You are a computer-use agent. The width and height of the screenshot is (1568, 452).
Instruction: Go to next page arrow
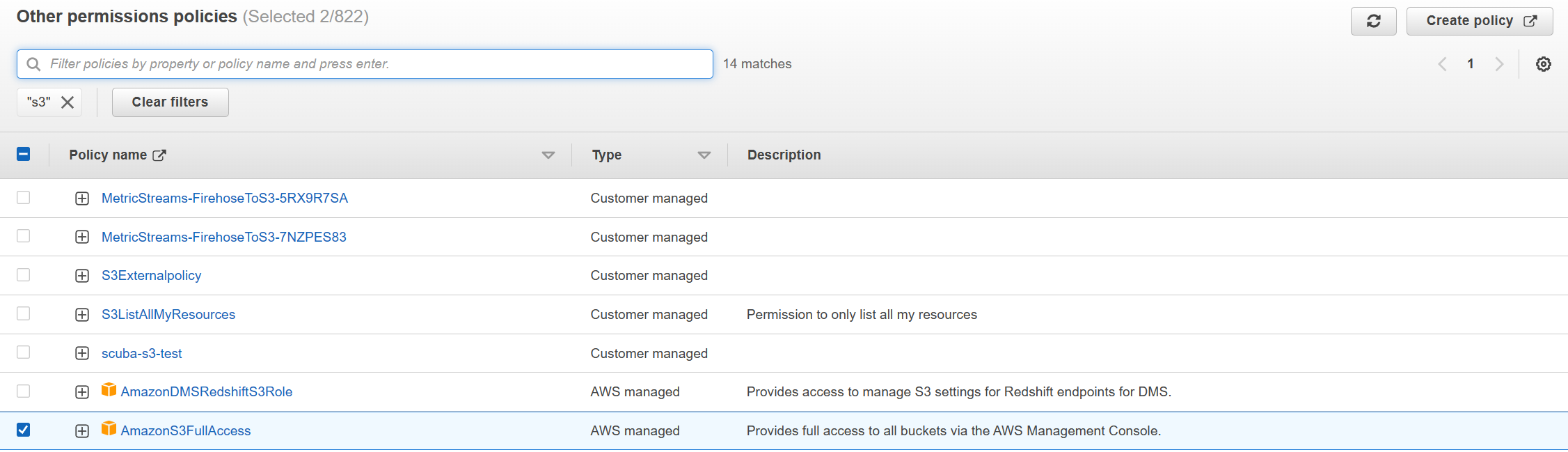click(x=1499, y=64)
